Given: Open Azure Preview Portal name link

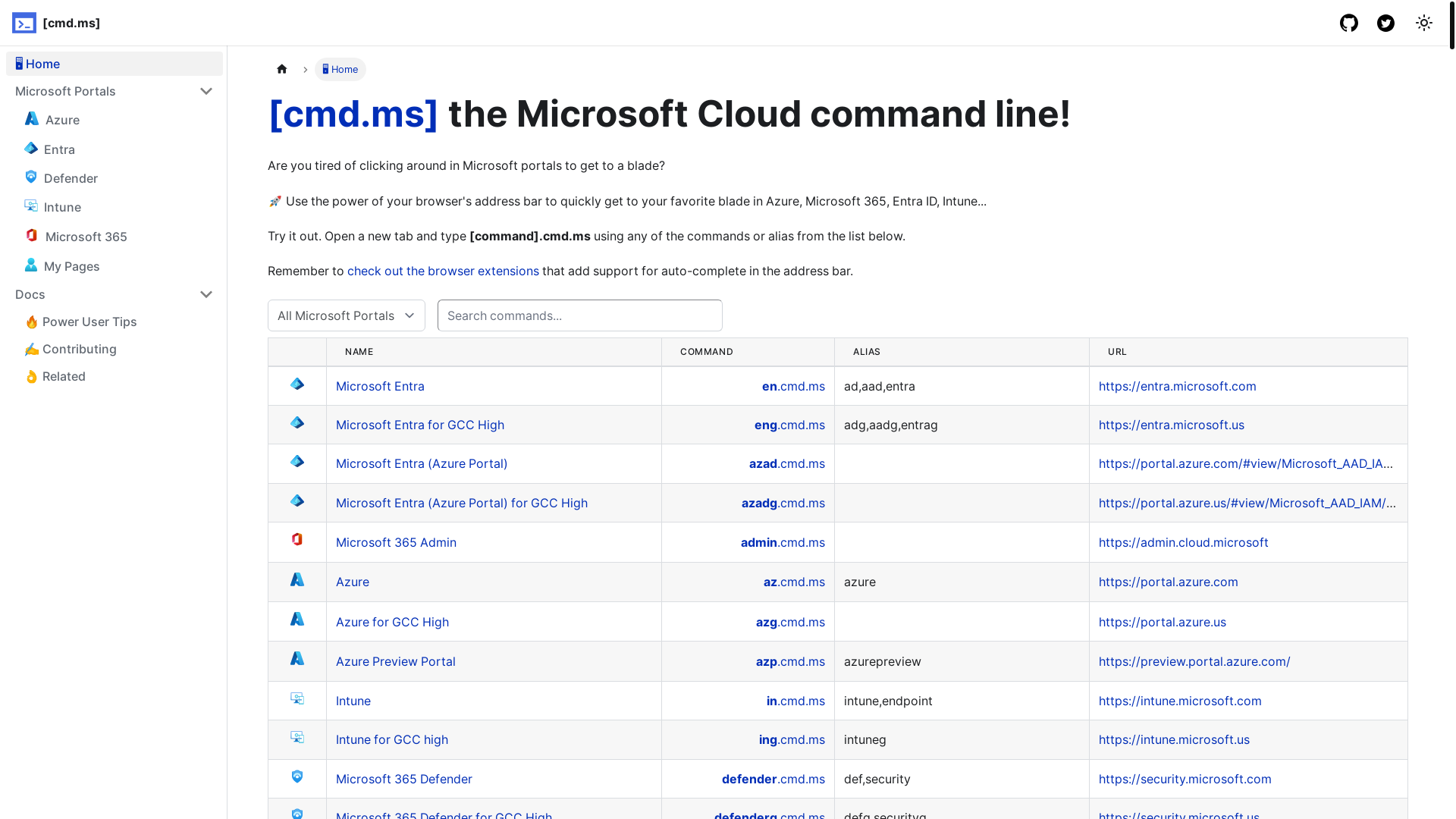Looking at the screenshot, I should tap(395, 661).
